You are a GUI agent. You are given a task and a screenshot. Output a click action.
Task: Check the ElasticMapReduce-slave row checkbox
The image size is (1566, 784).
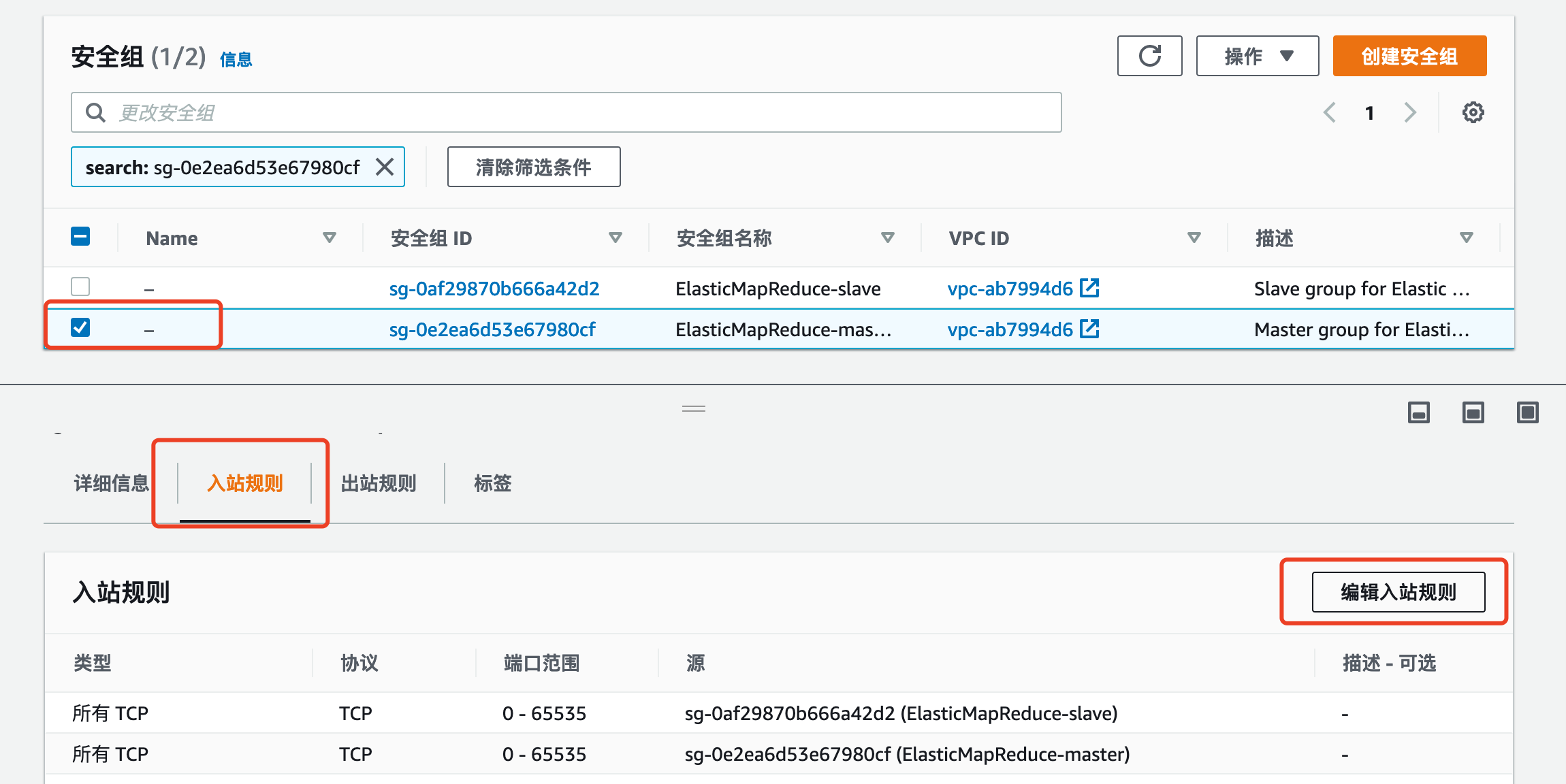click(x=80, y=287)
